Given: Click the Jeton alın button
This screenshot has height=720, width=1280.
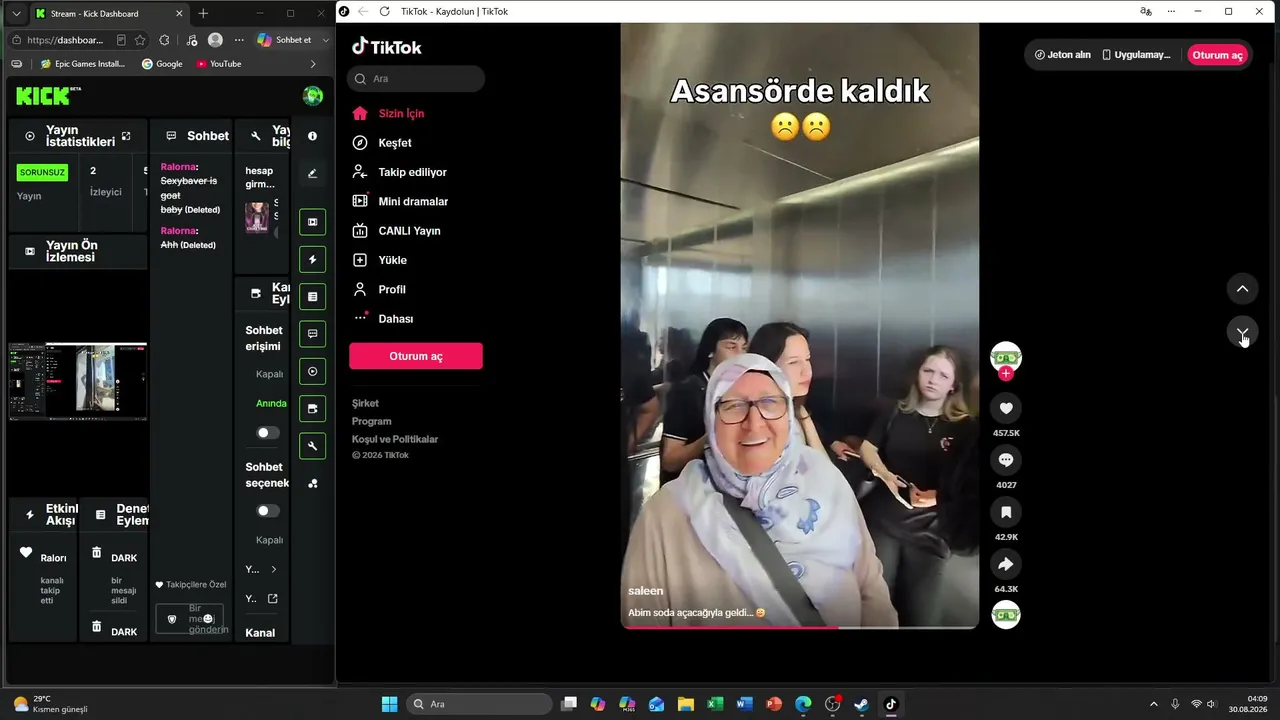Looking at the screenshot, I should [x=1062, y=55].
